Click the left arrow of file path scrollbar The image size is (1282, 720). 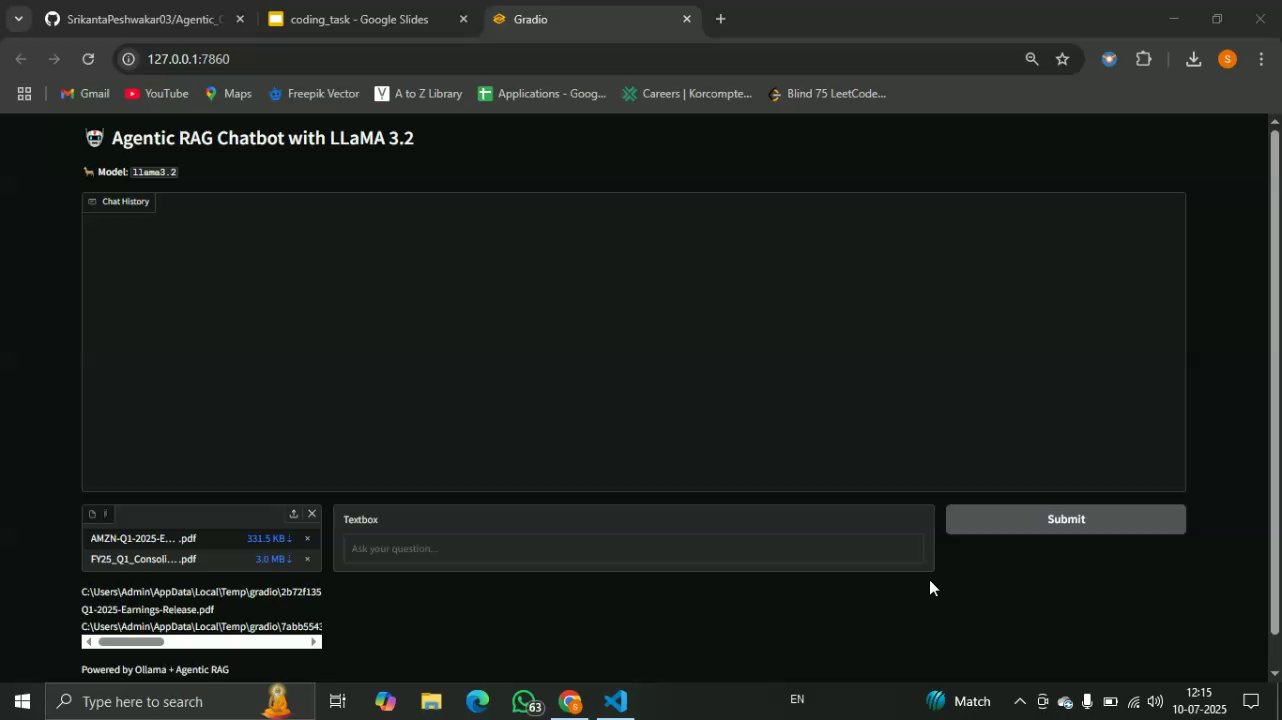tap(88, 642)
